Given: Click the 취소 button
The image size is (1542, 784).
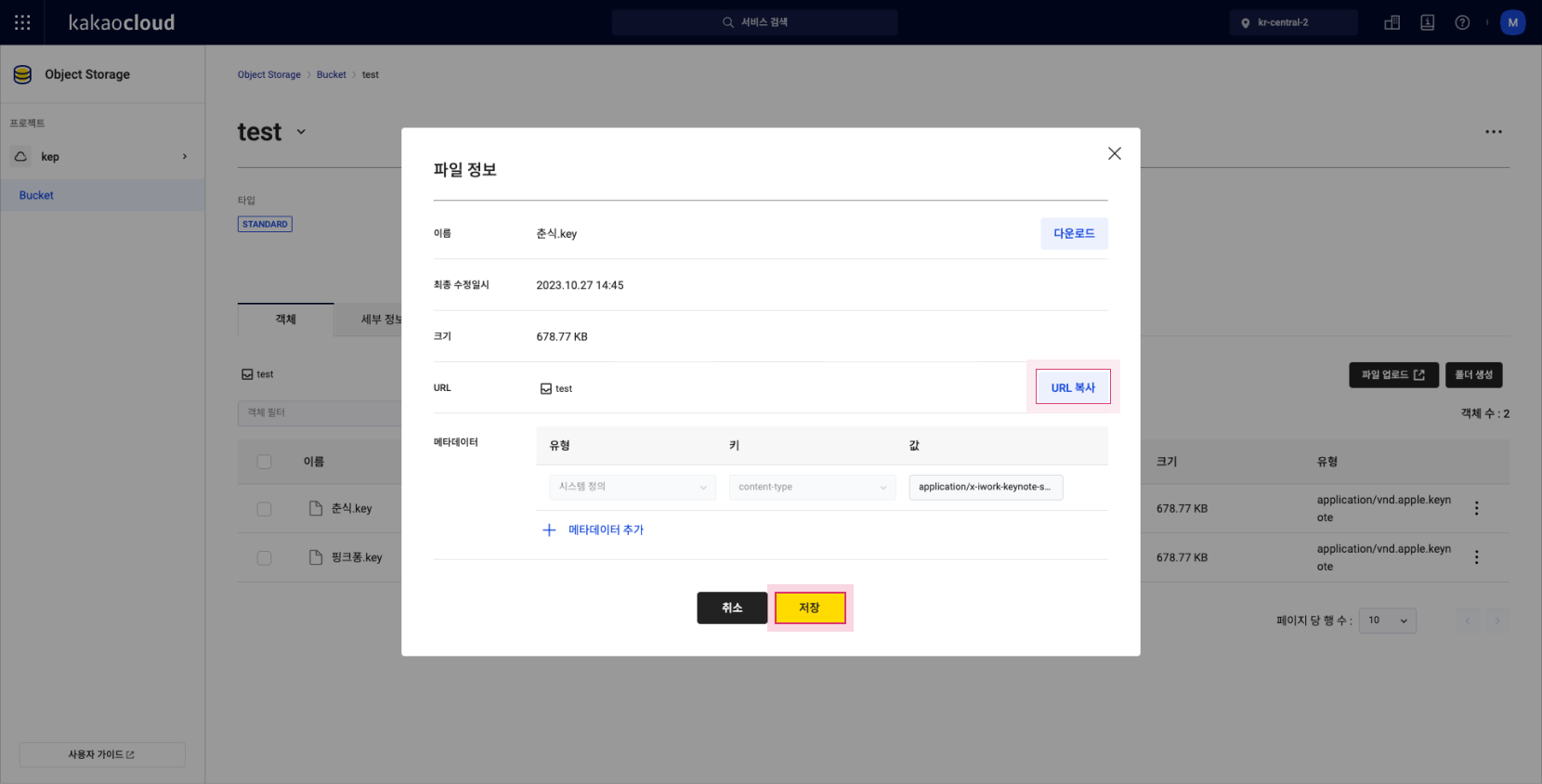Looking at the screenshot, I should click(x=732, y=608).
